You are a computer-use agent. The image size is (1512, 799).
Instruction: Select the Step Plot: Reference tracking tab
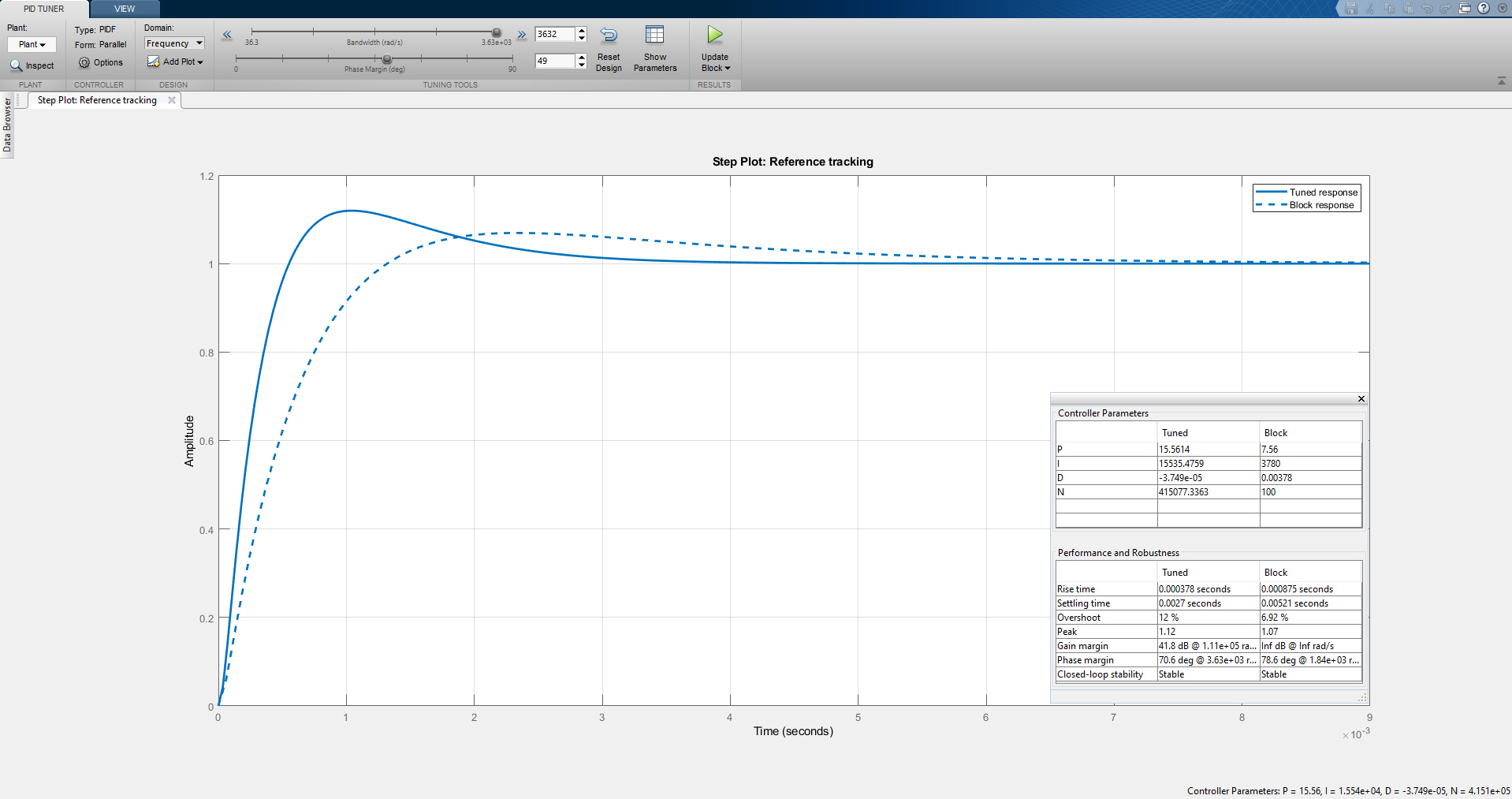click(97, 100)
